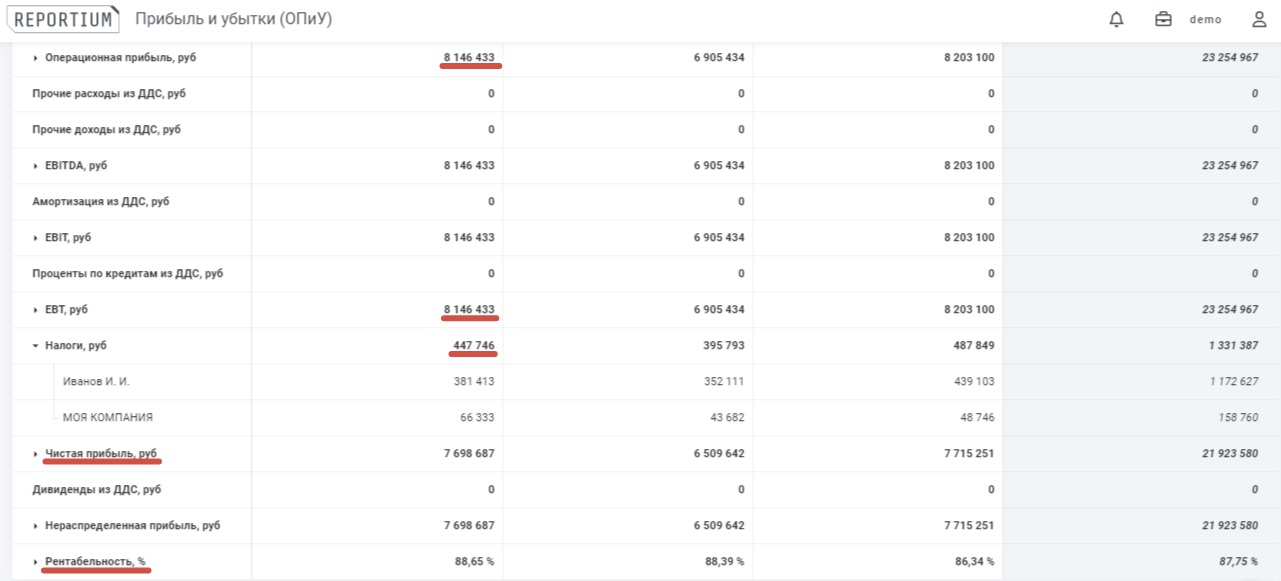Click Налоги value 447 746
Image resolution: width=1281 pixels, height=581 pixels.
coord(473,346)
